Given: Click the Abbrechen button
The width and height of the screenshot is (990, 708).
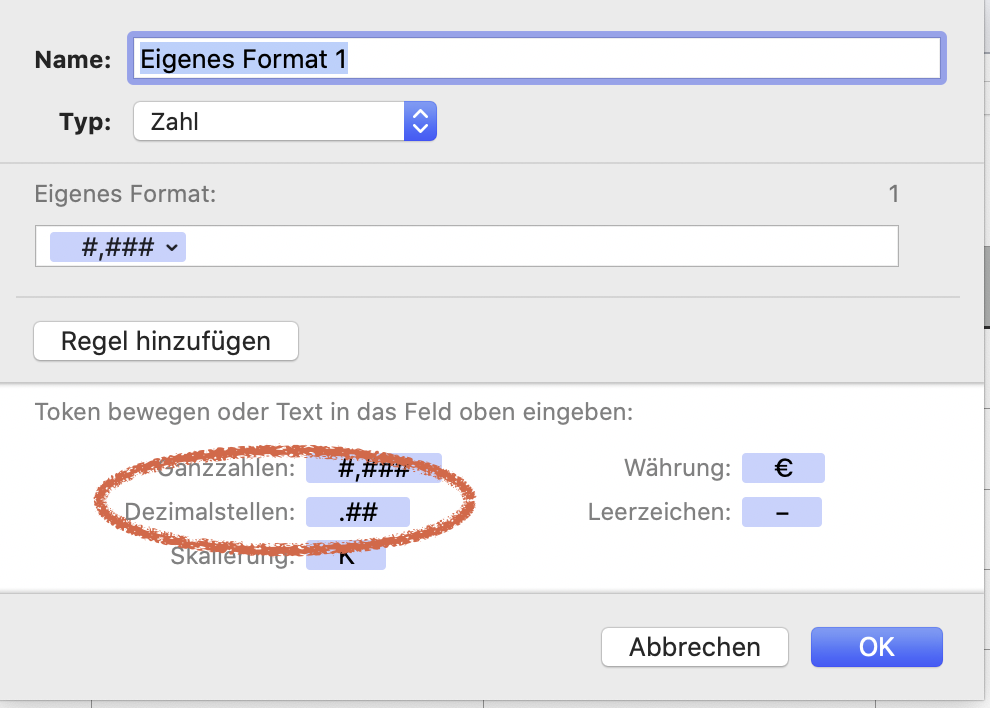Looking at the screenshot, I should pos(694,647).
